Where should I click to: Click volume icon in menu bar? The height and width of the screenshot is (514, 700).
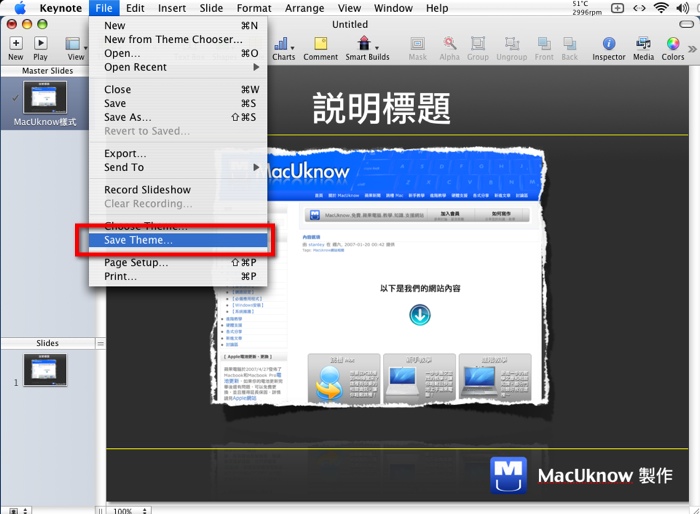(x=682, y=8)
